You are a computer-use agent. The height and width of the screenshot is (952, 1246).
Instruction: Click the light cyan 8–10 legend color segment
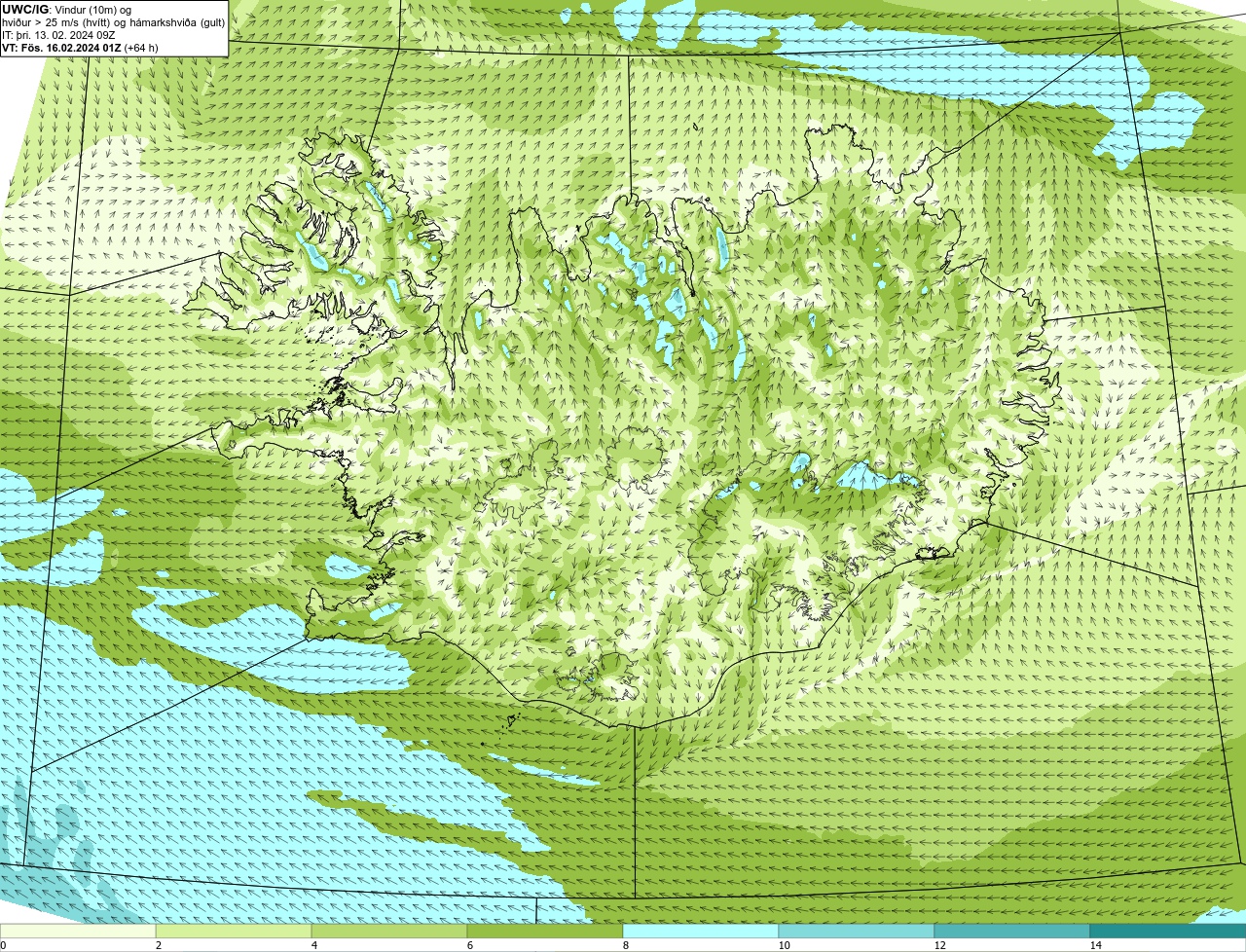(x=701, y=931)
